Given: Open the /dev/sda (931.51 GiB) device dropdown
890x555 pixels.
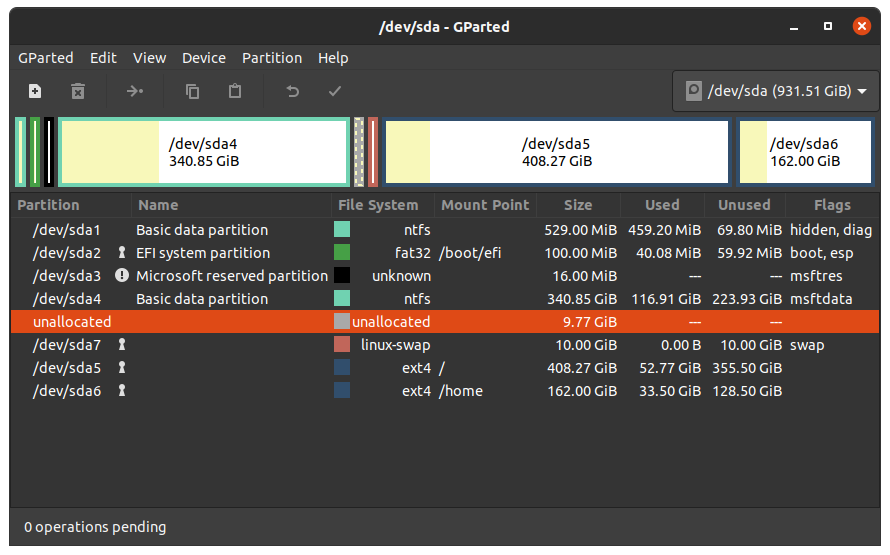Looking at the screenshot, I should 776,91.
